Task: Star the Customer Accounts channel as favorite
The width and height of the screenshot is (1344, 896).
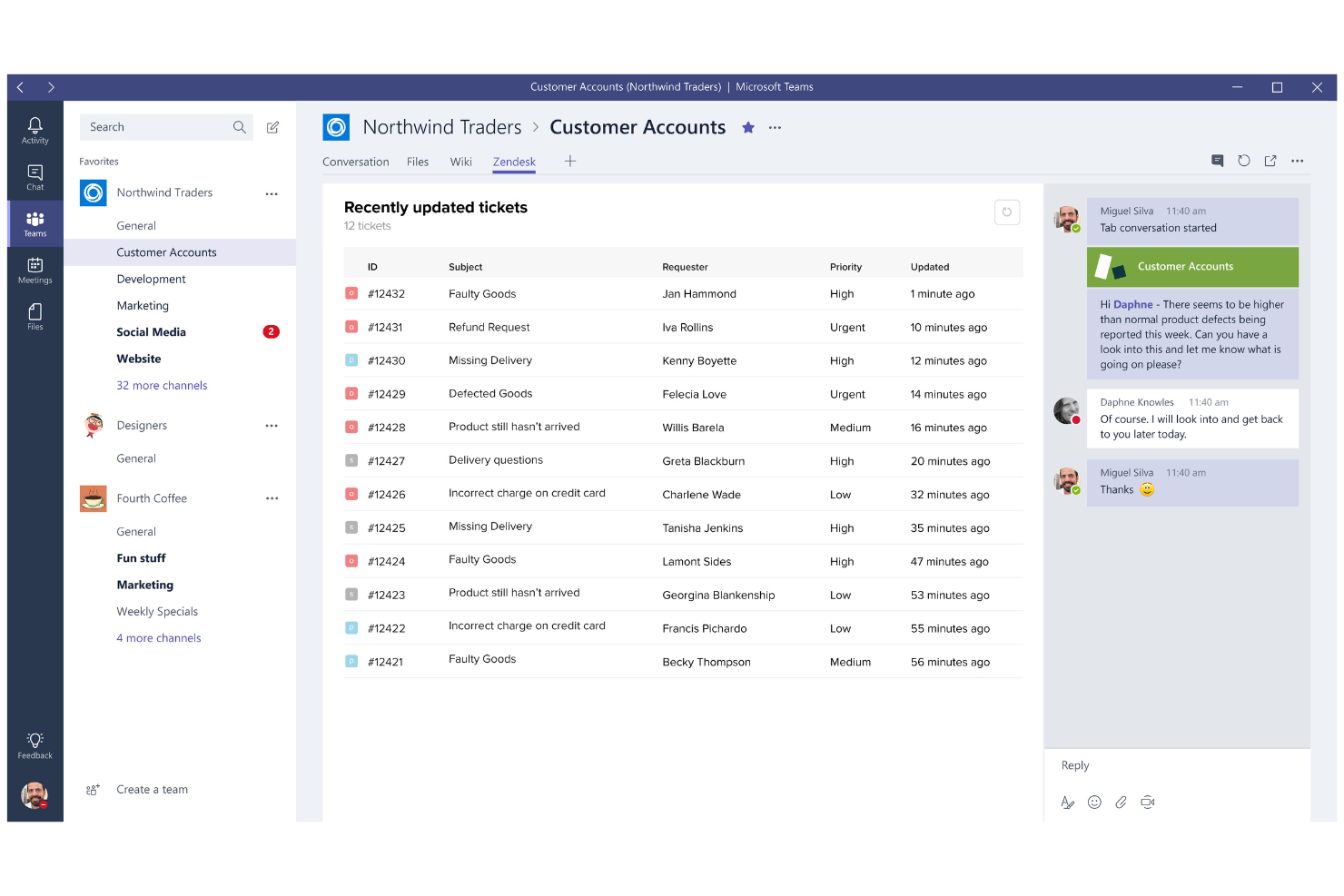Action: tap(747, 127)
